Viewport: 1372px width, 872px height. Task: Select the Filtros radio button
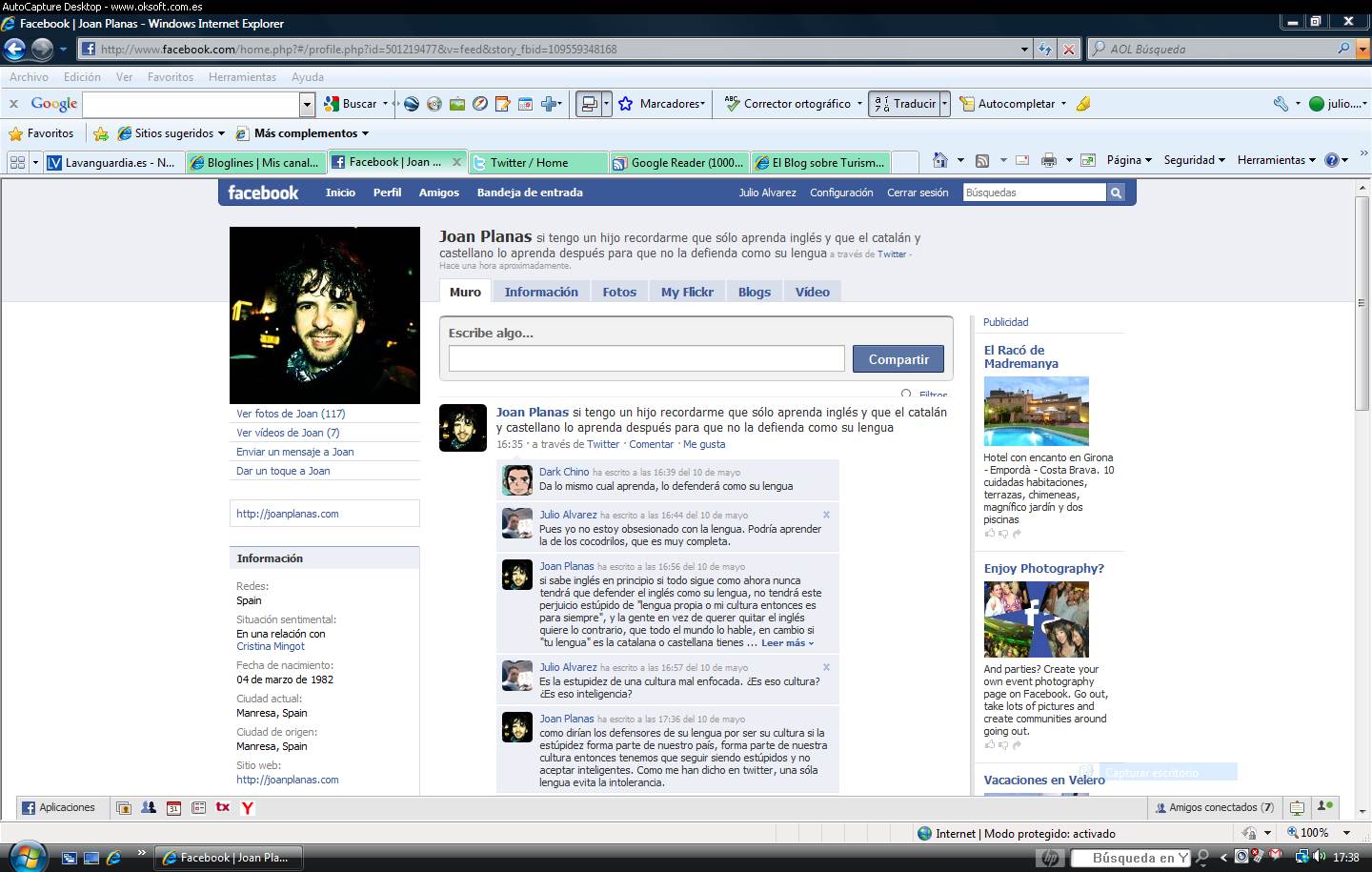coord(906,394)
